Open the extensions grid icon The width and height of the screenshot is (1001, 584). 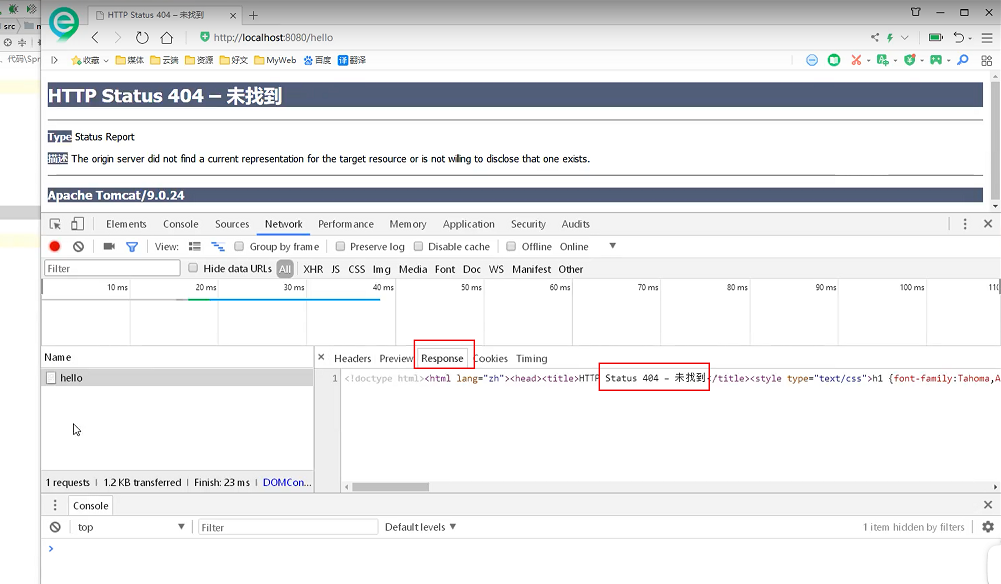pyautogui.click(x=986, y=61)
